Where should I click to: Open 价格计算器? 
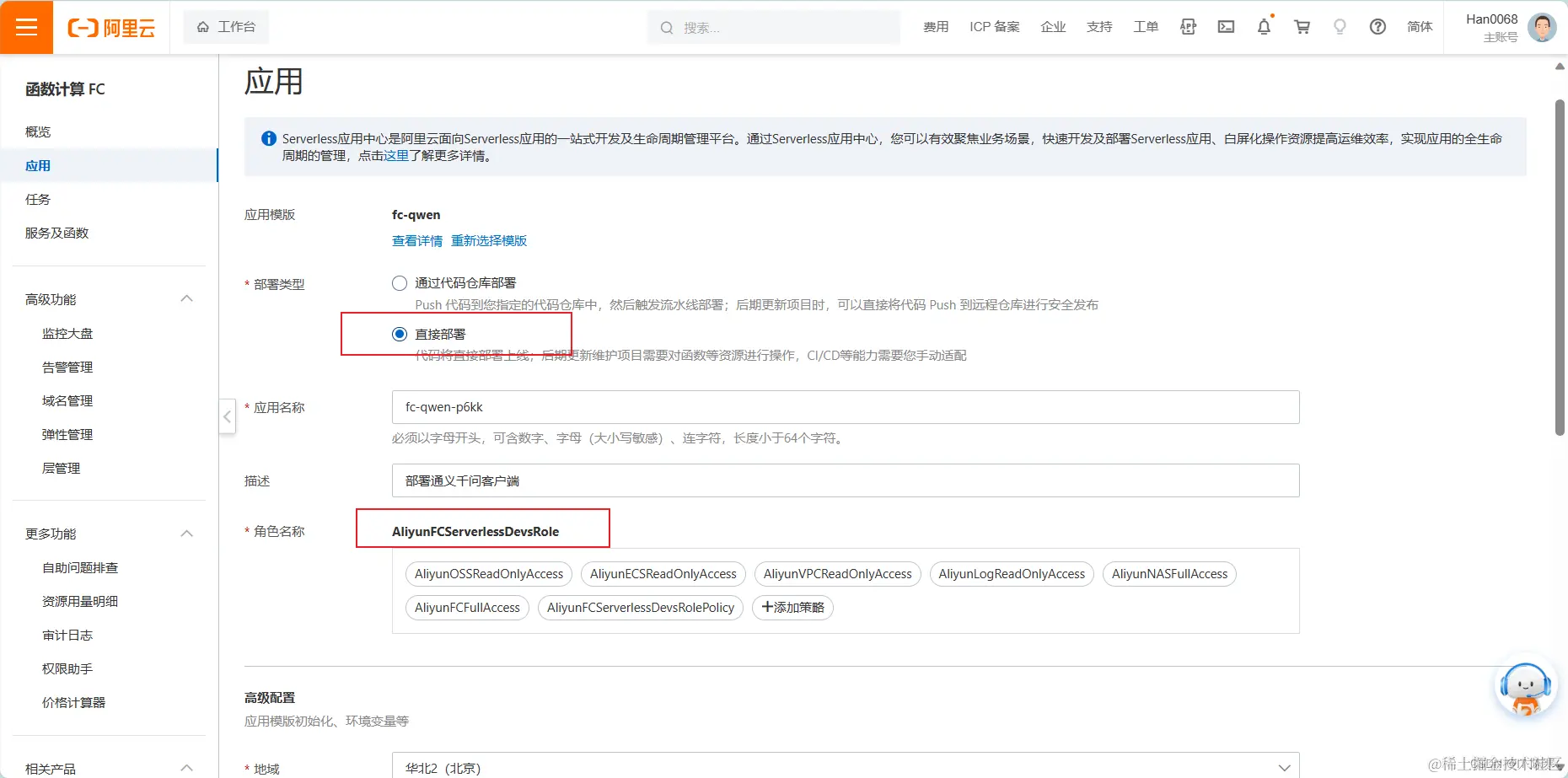tap(73, 702)
